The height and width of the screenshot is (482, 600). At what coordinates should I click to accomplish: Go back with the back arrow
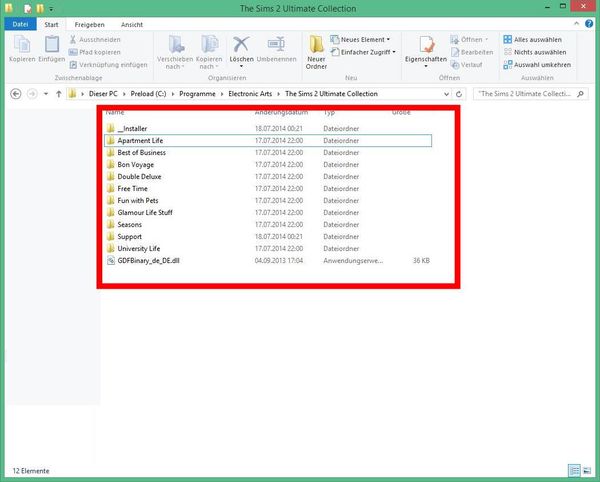tap(16, 94)
